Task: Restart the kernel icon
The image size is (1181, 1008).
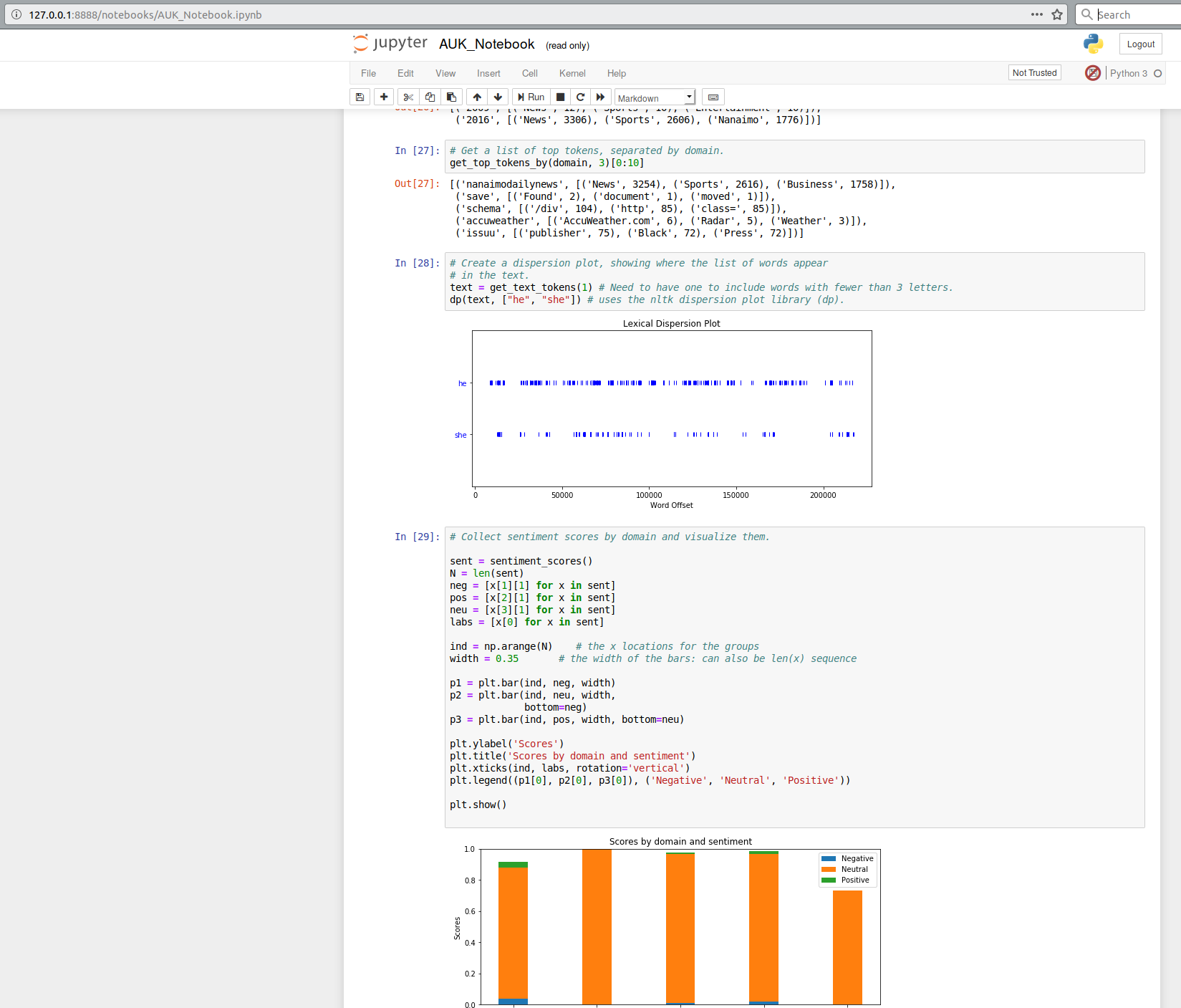Action: (x=581, y=97)
